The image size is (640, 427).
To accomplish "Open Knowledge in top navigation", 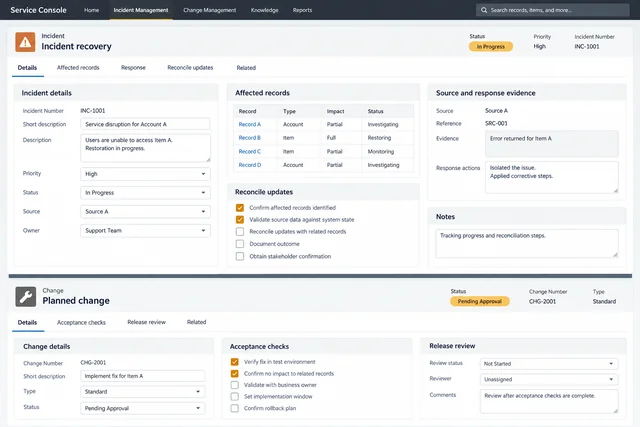I will point(264,10).
